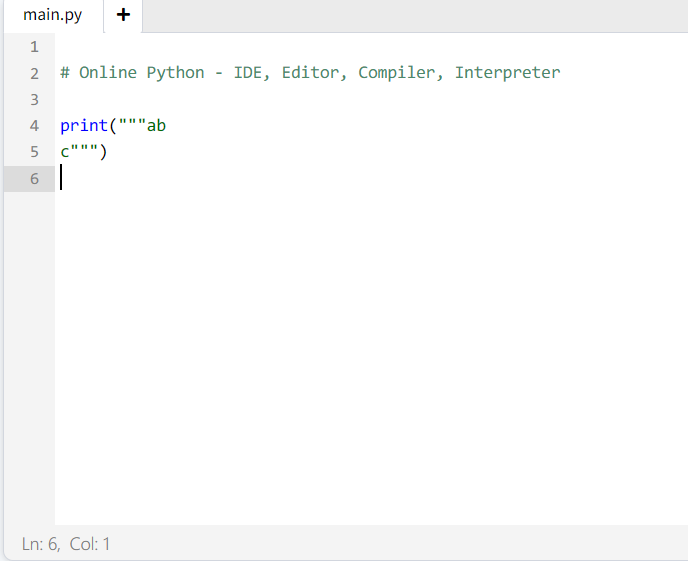Click the closing parenthesis on line 5
688x561 pixels.
(x=103, y=152)
